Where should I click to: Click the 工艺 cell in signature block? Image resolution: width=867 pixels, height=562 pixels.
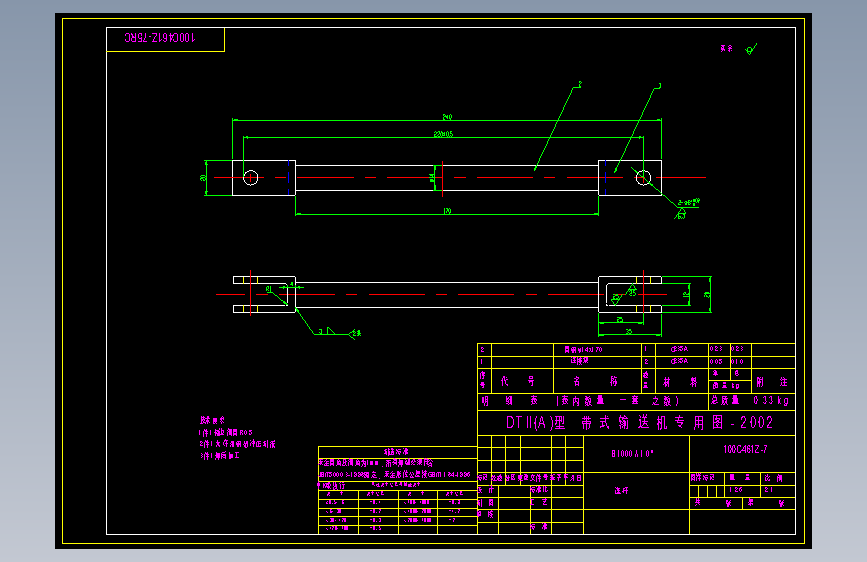click(x=539, y=502)
